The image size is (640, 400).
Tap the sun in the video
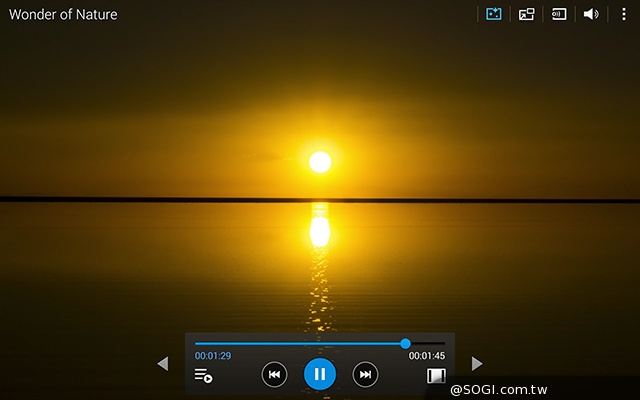click(x=320, y=161)
